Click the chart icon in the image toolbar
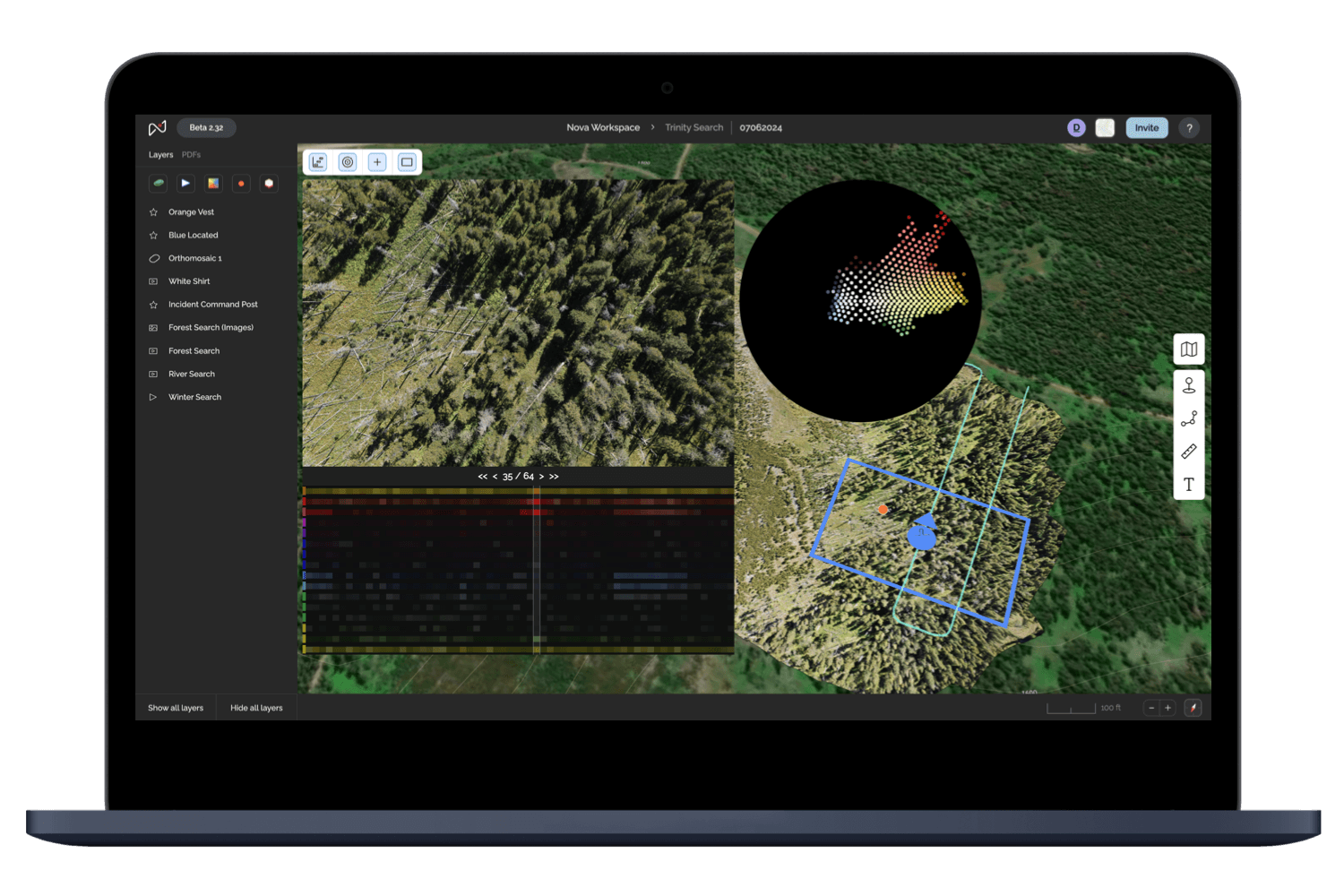This screenshot has width=1344, height=896. click(x=318, y=162)
